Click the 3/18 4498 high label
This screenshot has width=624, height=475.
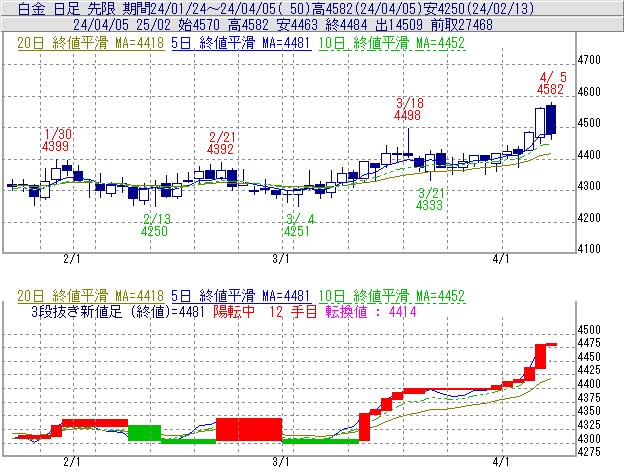(x=408, y=109)
